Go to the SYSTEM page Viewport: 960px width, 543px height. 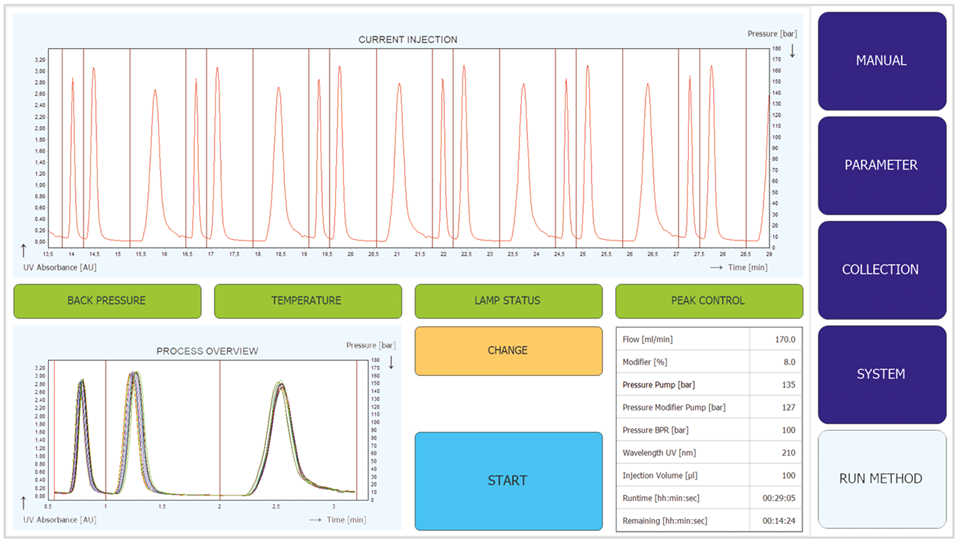click(881, 374)
